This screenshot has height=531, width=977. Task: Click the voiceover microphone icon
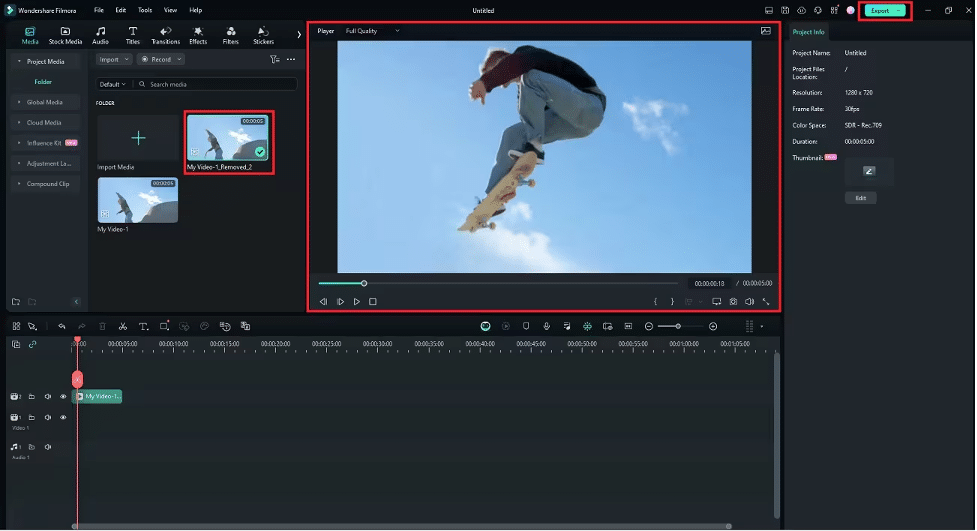coord(546,327)
